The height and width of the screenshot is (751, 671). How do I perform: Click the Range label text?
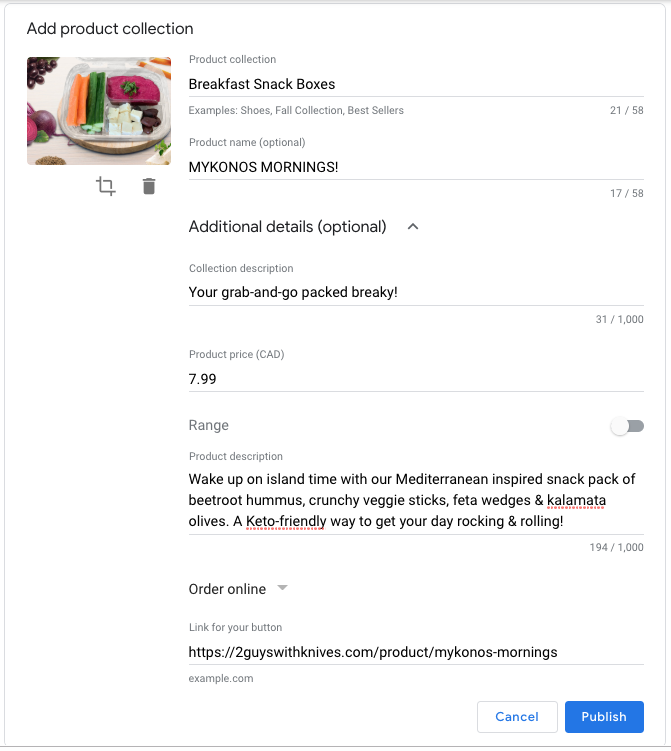(208, 426)
